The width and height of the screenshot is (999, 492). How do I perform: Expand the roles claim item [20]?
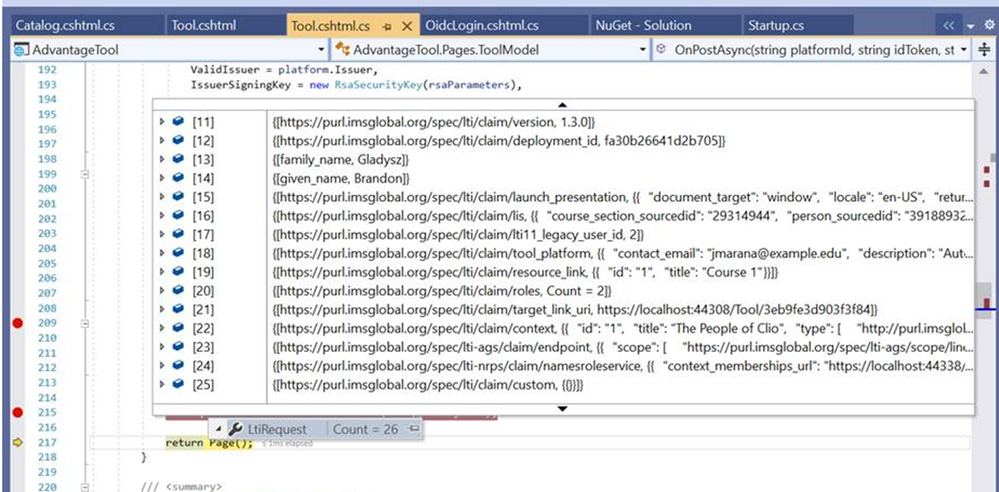163,292
